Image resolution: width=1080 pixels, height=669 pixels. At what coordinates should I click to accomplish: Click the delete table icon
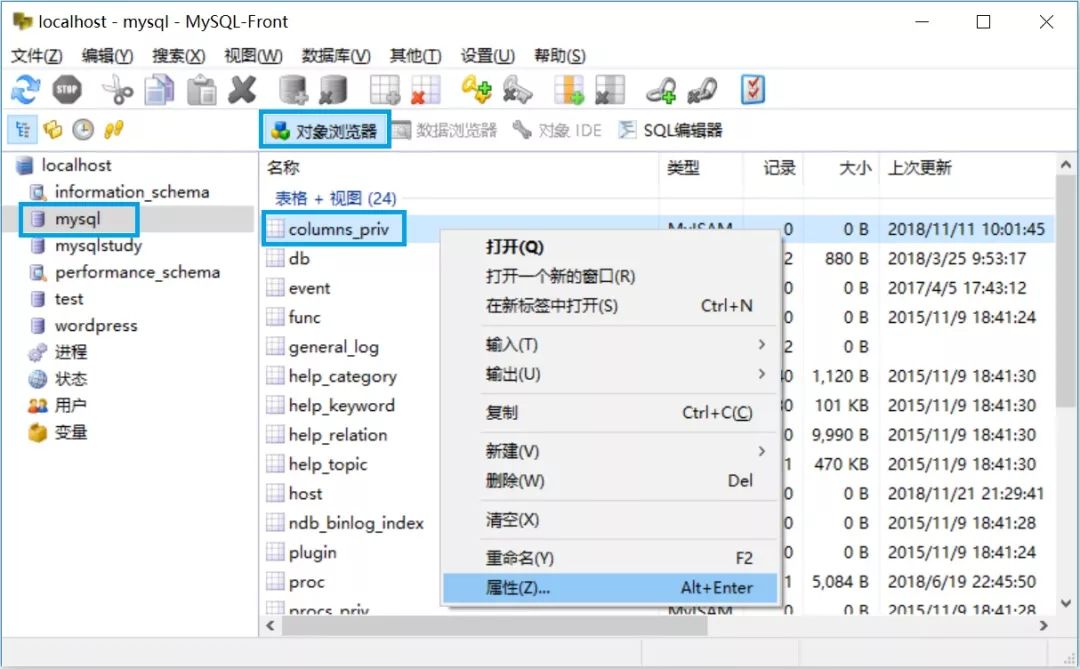[x=425, y=90]
